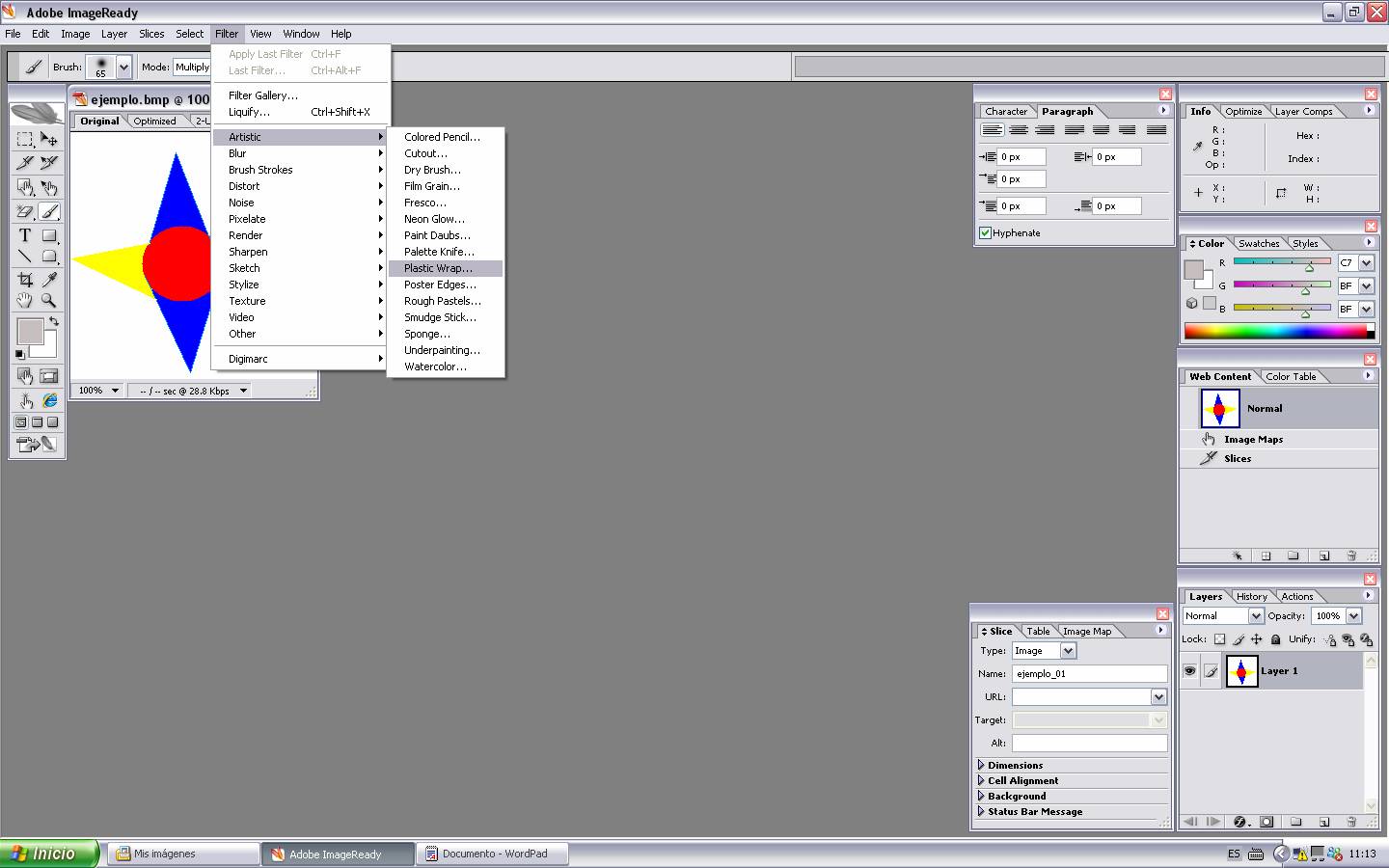
Task: Open the Layers panel flyout menu arrow
Action: click(x=1368, y=596)
